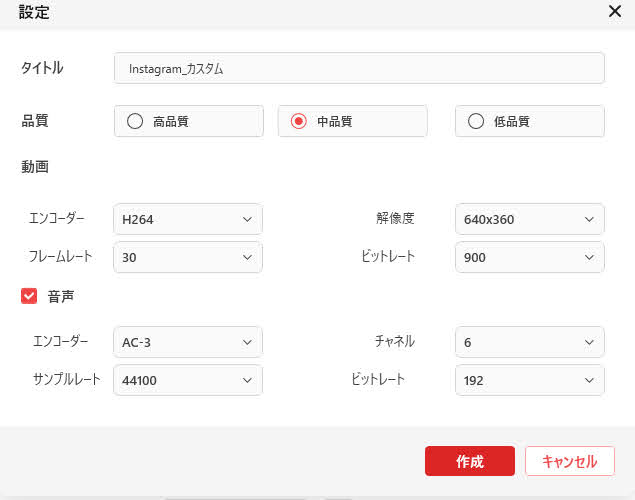Viewport: 635px width, 500px height.
Task: Expand the チャネル 6 dropdown
Action: pos(530,343)
